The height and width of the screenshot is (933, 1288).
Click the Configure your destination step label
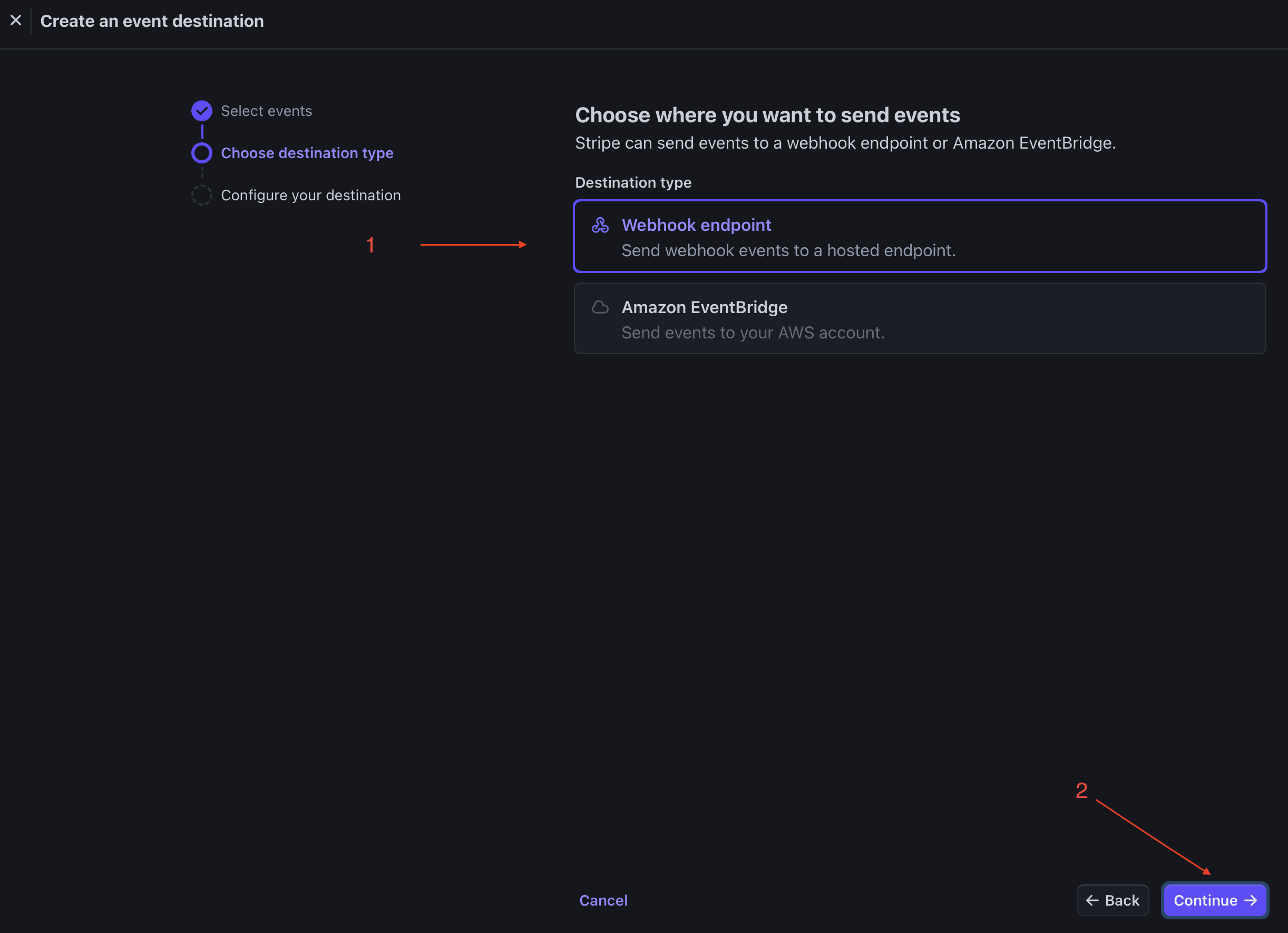[x=310, y=196]
